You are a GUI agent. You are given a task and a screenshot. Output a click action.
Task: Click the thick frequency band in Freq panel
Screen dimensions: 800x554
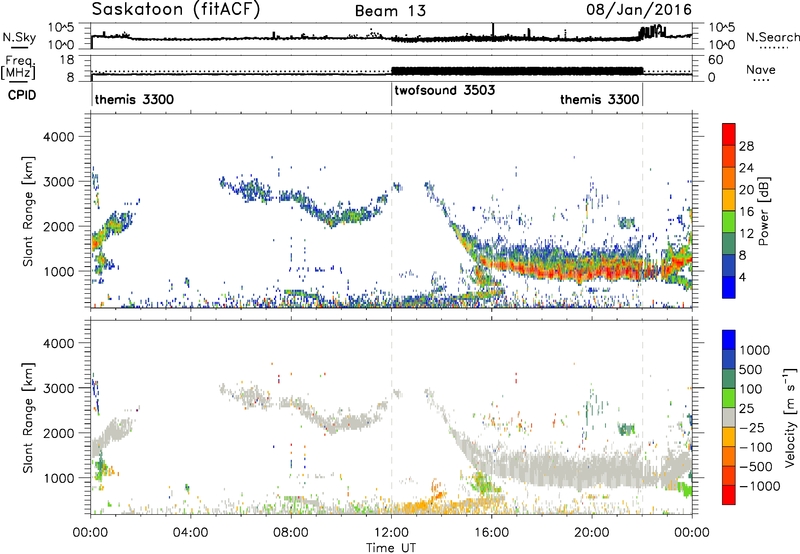tap(517, 71)
